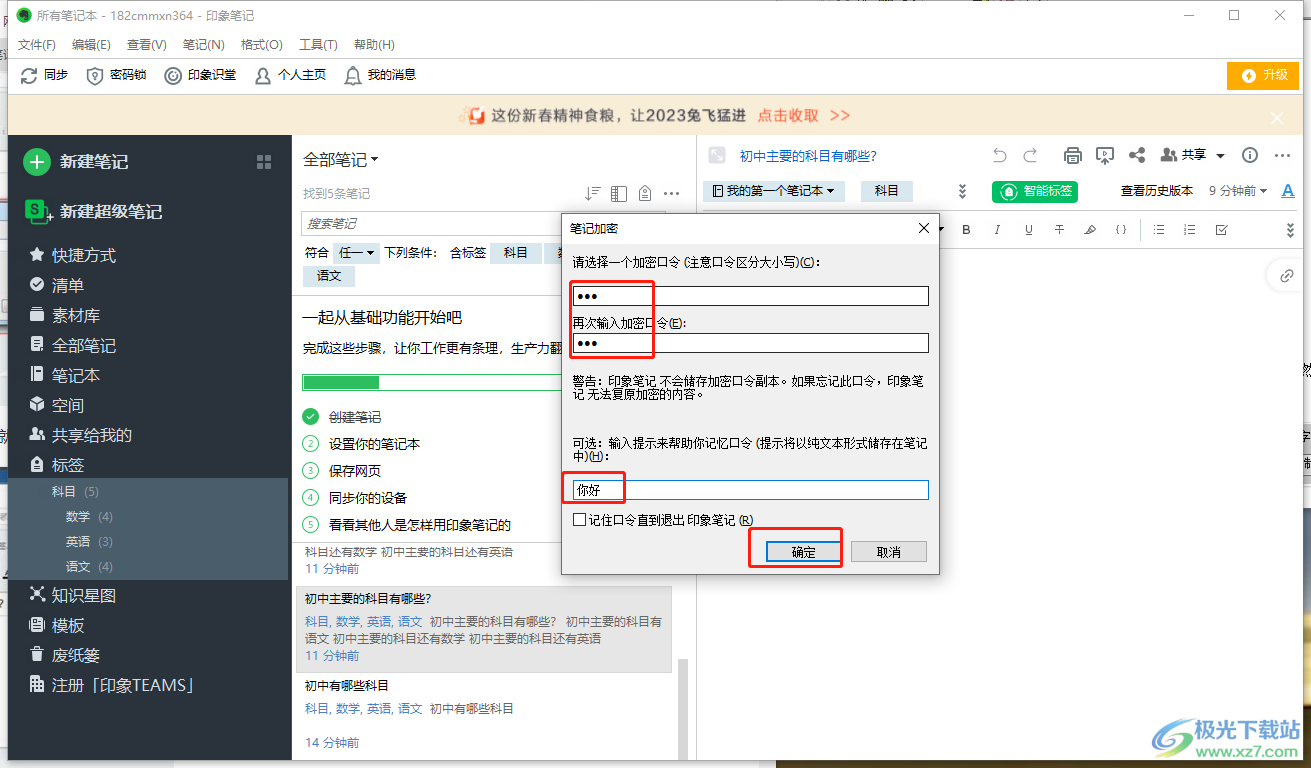Click 再次输入加密口令 confirm field

tap(751, 343)
